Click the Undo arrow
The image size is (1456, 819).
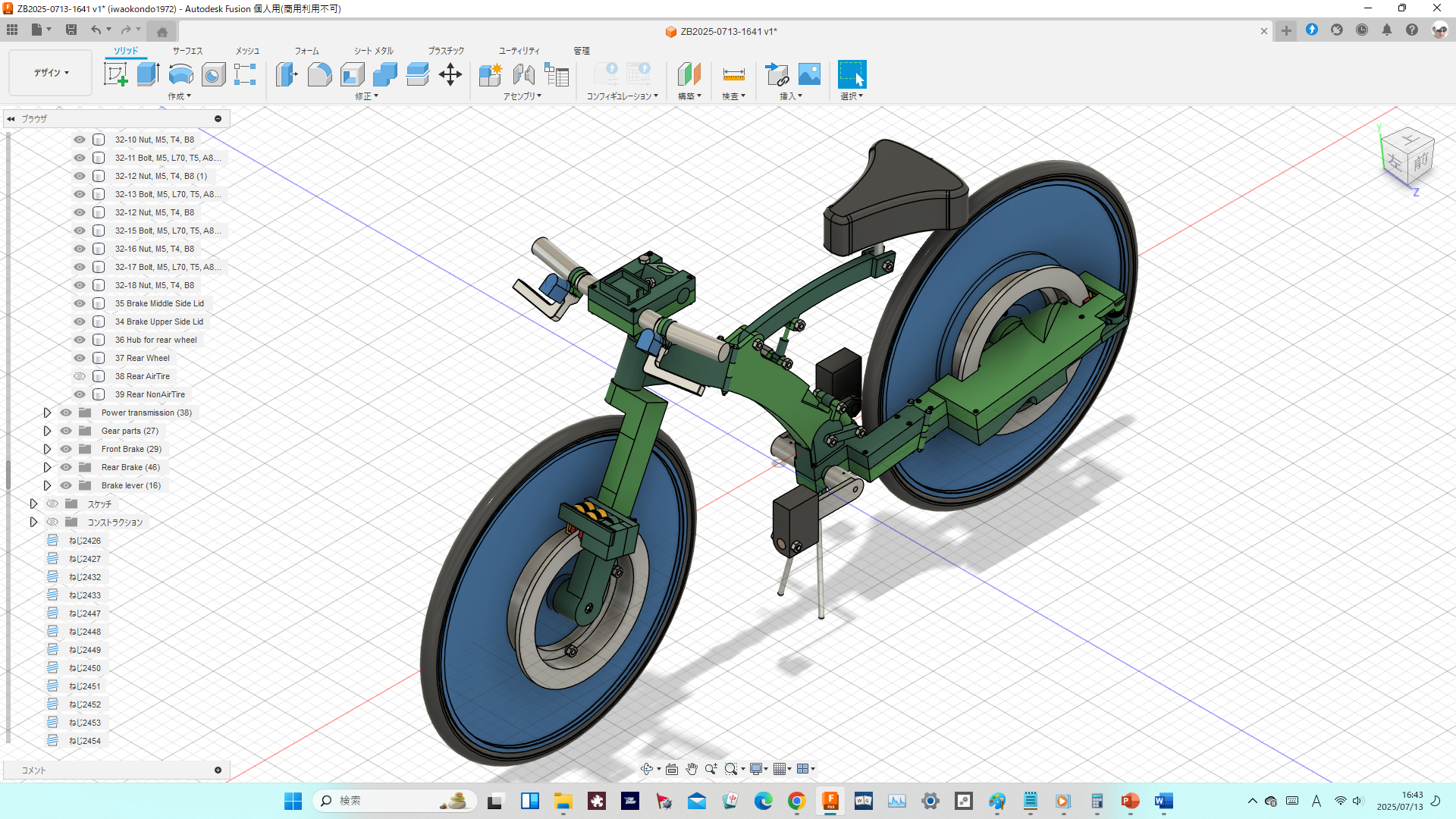click(96, 30)
